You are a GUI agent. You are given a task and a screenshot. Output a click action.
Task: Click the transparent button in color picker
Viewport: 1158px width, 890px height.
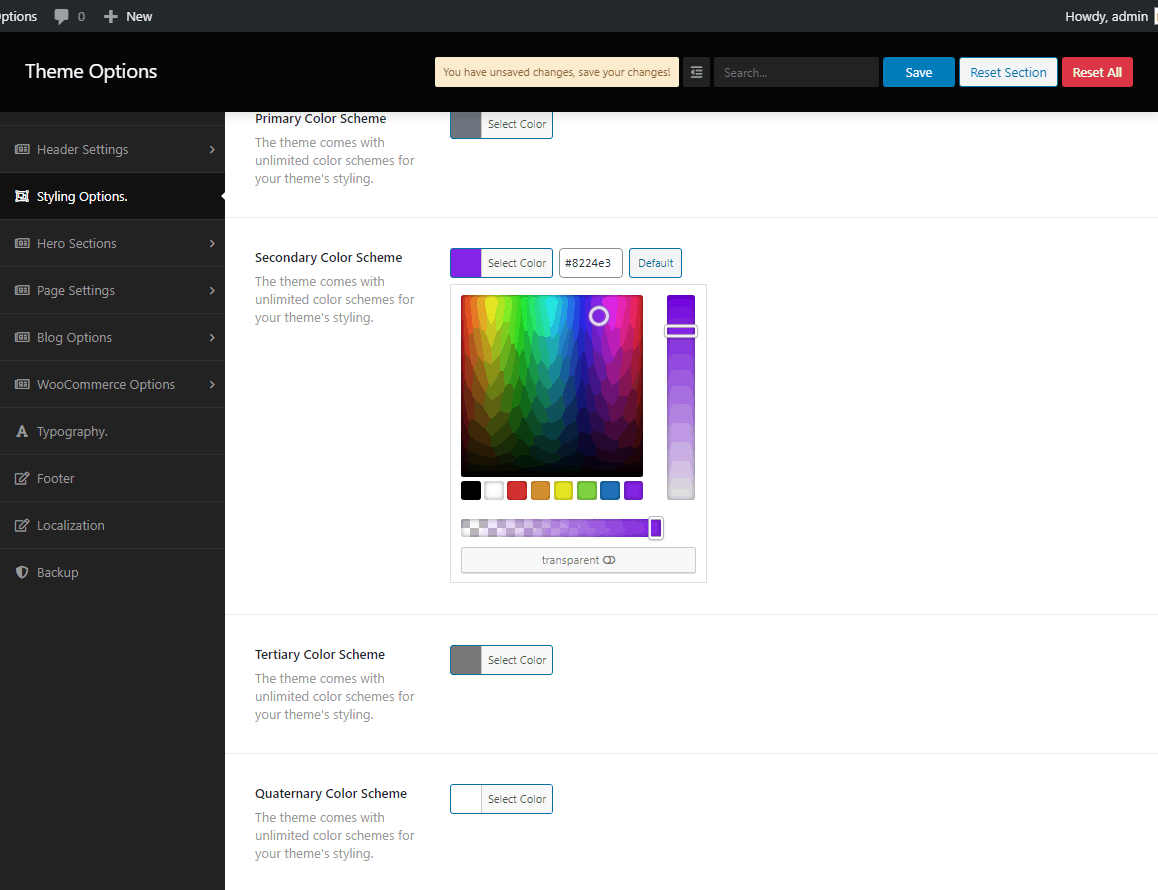pos(578,560)
